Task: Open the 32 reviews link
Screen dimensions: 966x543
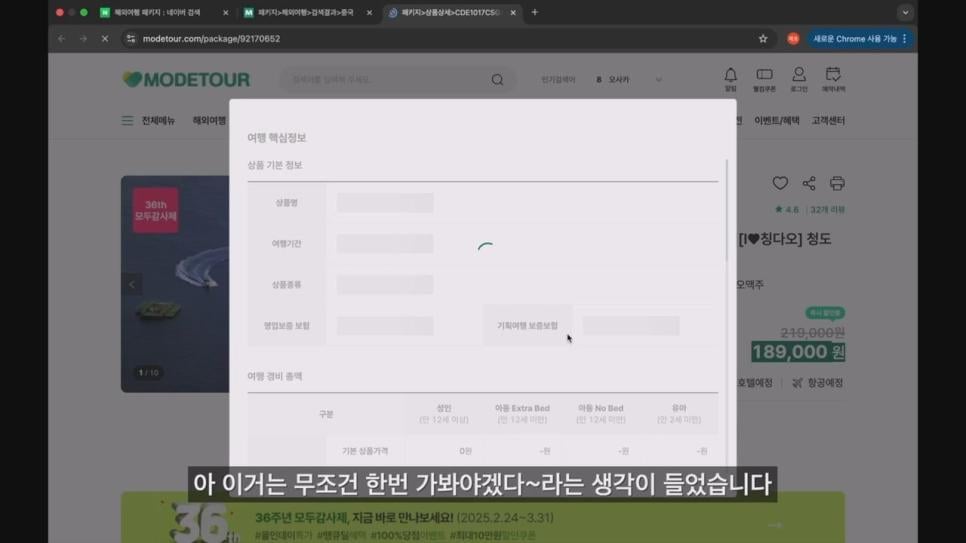Action: pyautogui.click(x=827, y=210)
